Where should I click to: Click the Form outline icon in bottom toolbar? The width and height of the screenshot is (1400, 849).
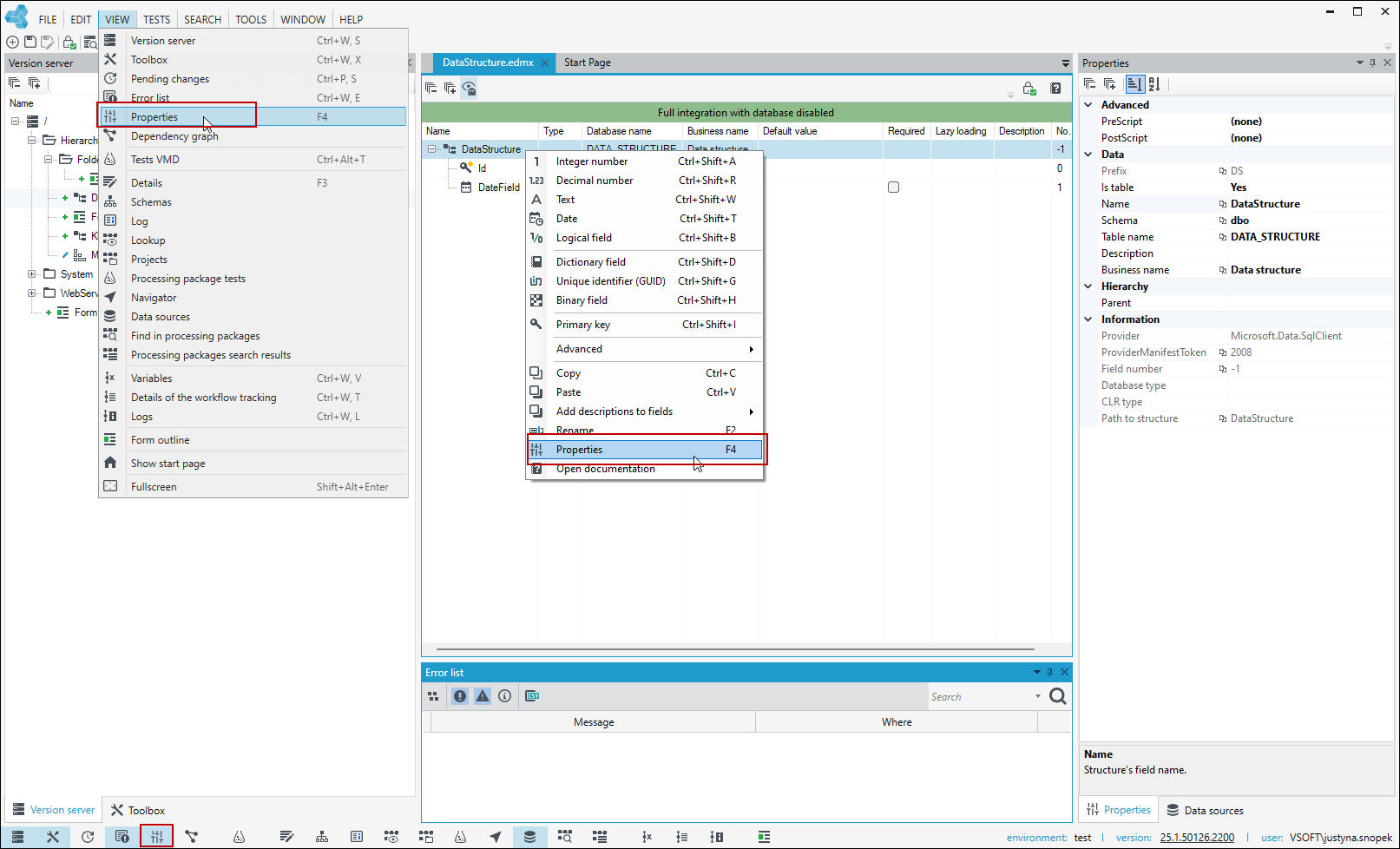pyautogui.click(x=764, y=837)
